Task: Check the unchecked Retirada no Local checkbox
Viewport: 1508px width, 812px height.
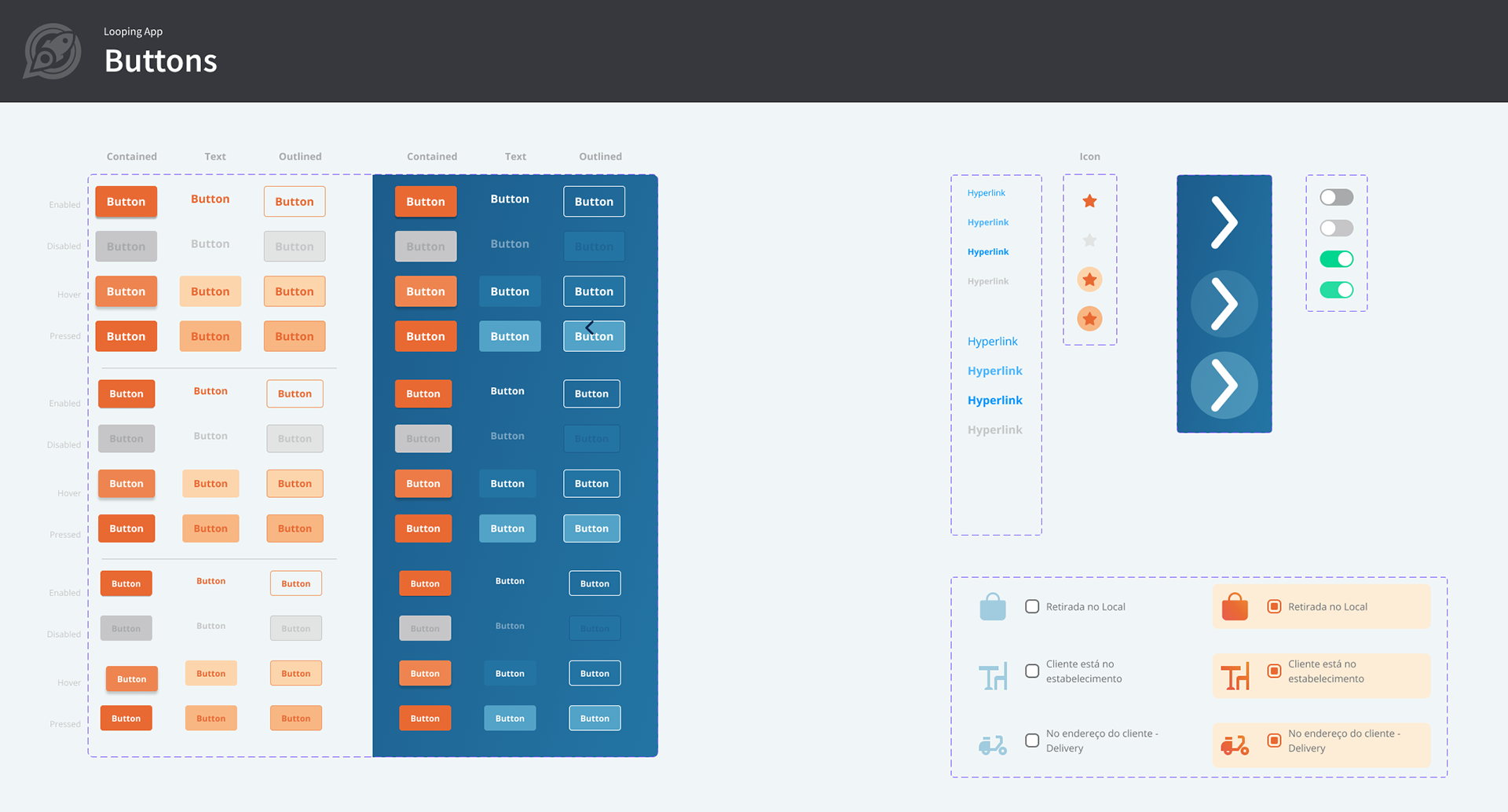Action: 1032,606
